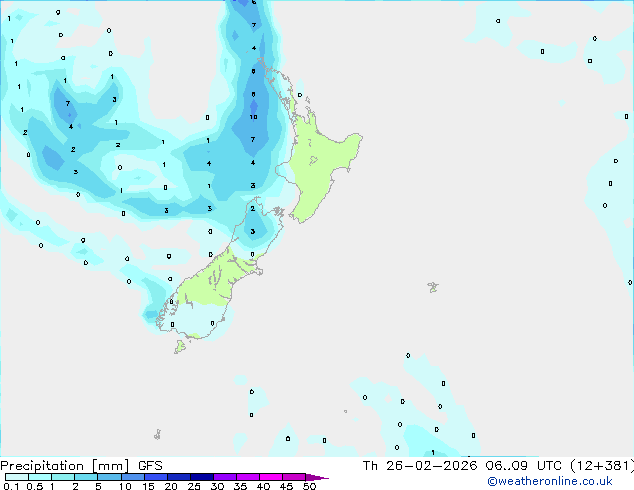The width and height of the screenshot is (634, 490).
Task: Click the "GFS" model label
Action: (x=150, y=466)
